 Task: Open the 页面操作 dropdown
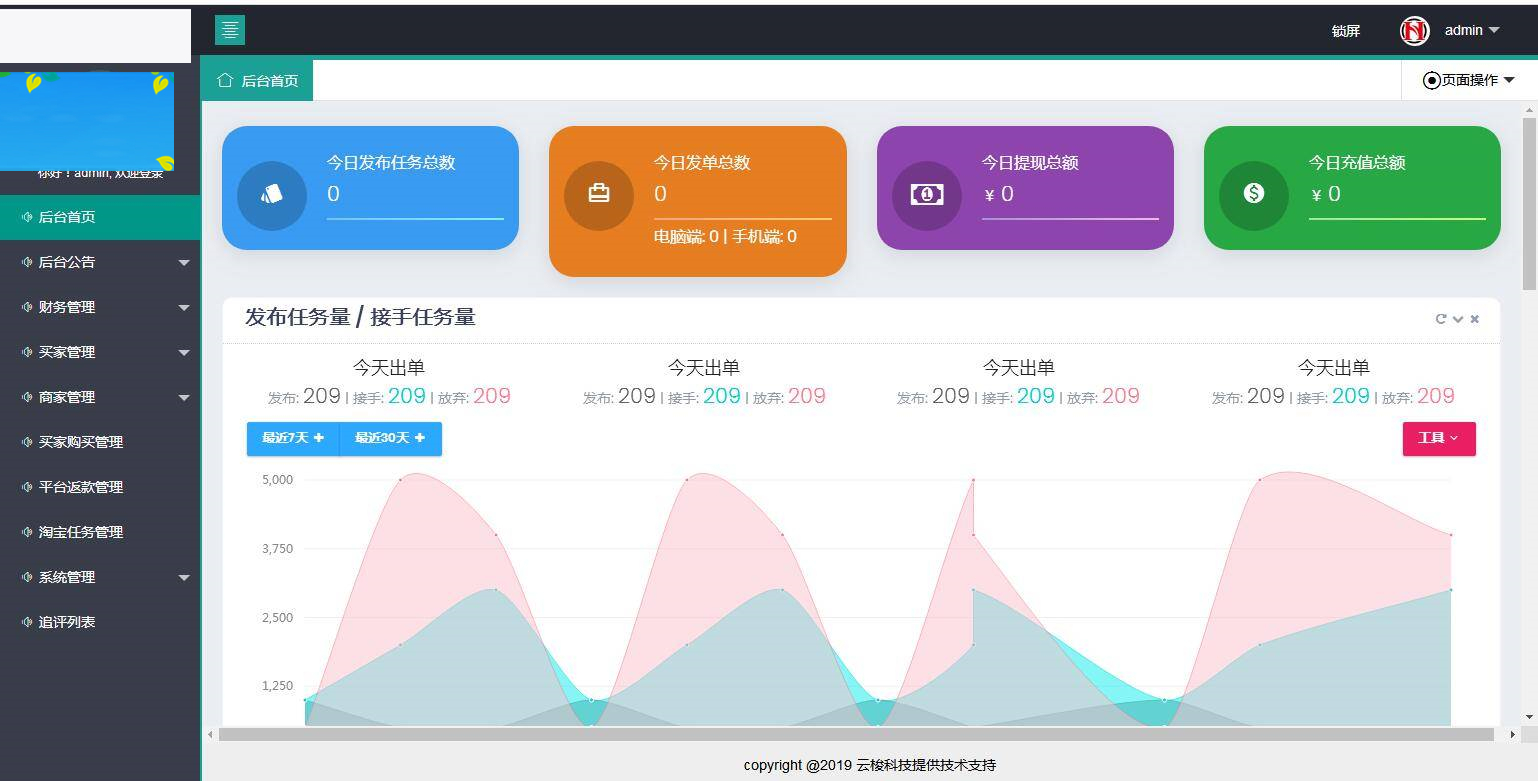pyautogui.click(x=1464, y=80)
